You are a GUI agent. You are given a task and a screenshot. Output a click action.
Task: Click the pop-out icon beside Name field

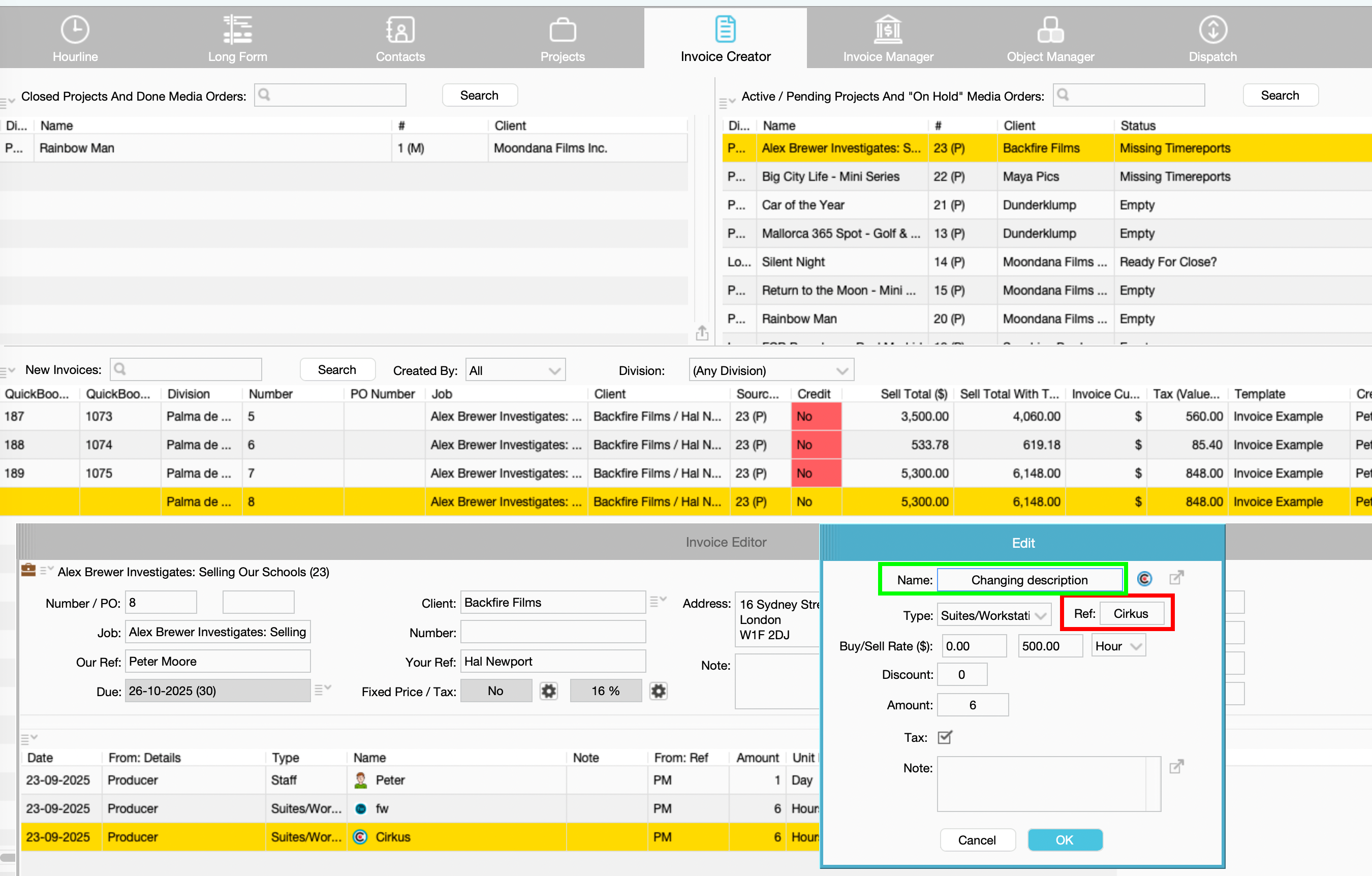pos(1176,578)
